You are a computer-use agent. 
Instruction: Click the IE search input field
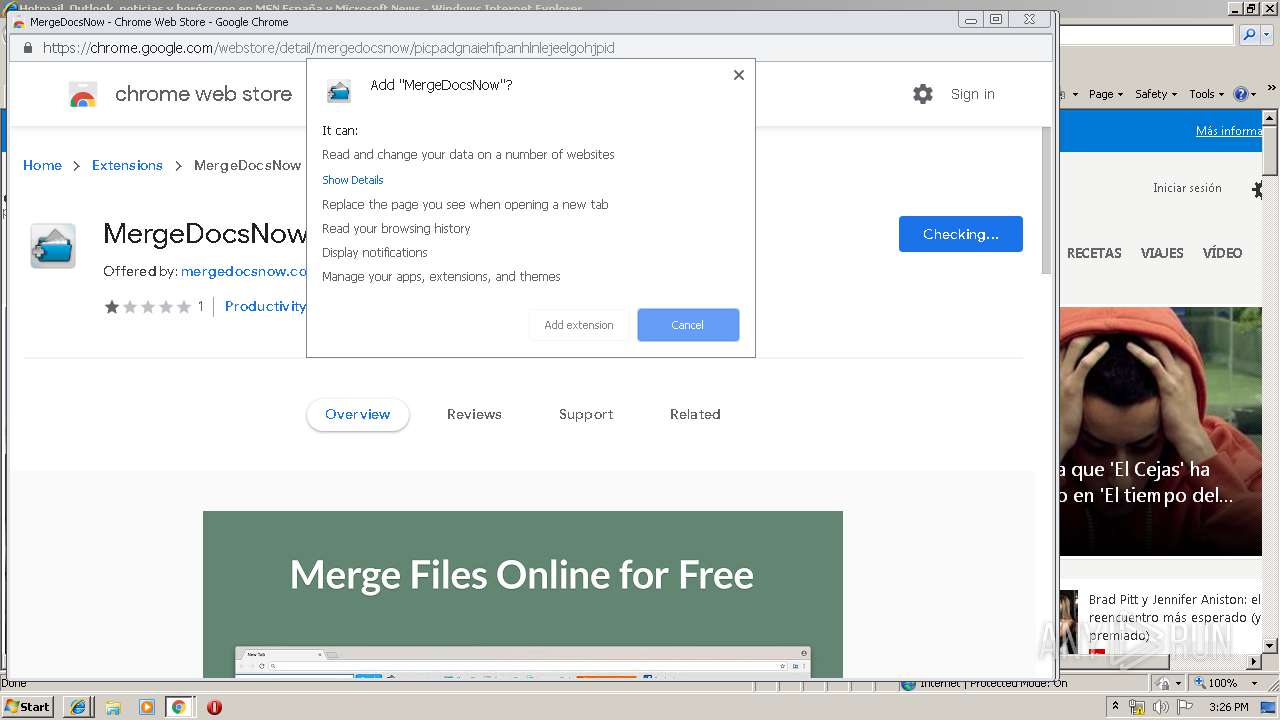coord(1147,35)
